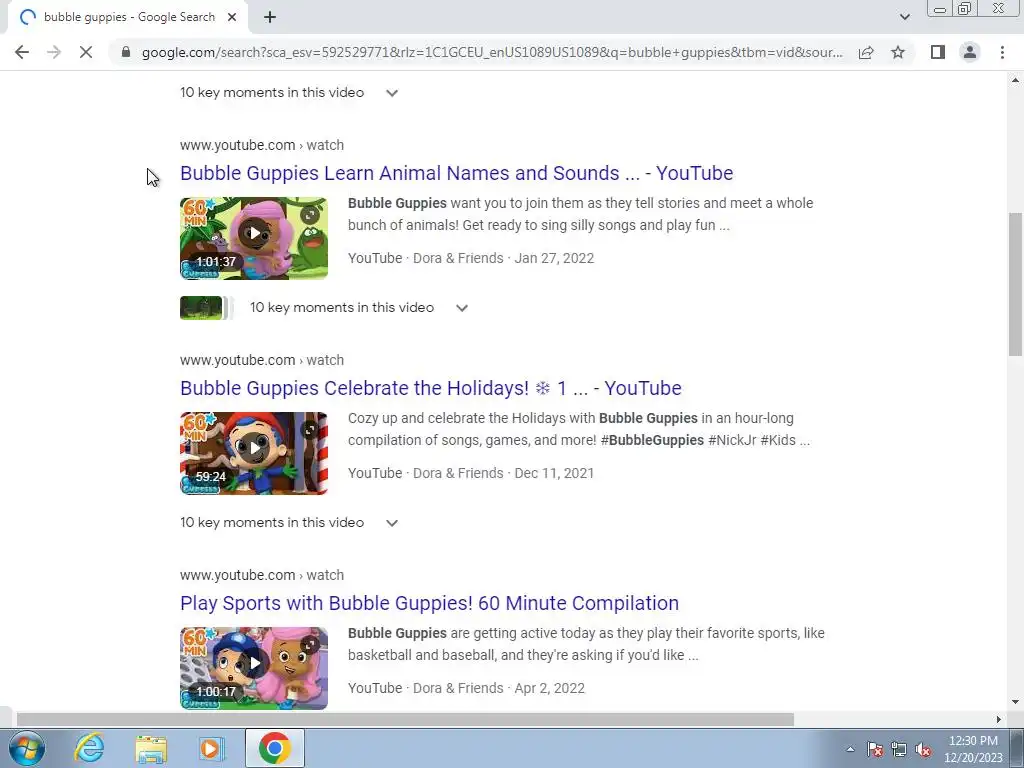Open Bubble Guppies Celebrate the Holidays link
1024x768 pixels.
431,388
